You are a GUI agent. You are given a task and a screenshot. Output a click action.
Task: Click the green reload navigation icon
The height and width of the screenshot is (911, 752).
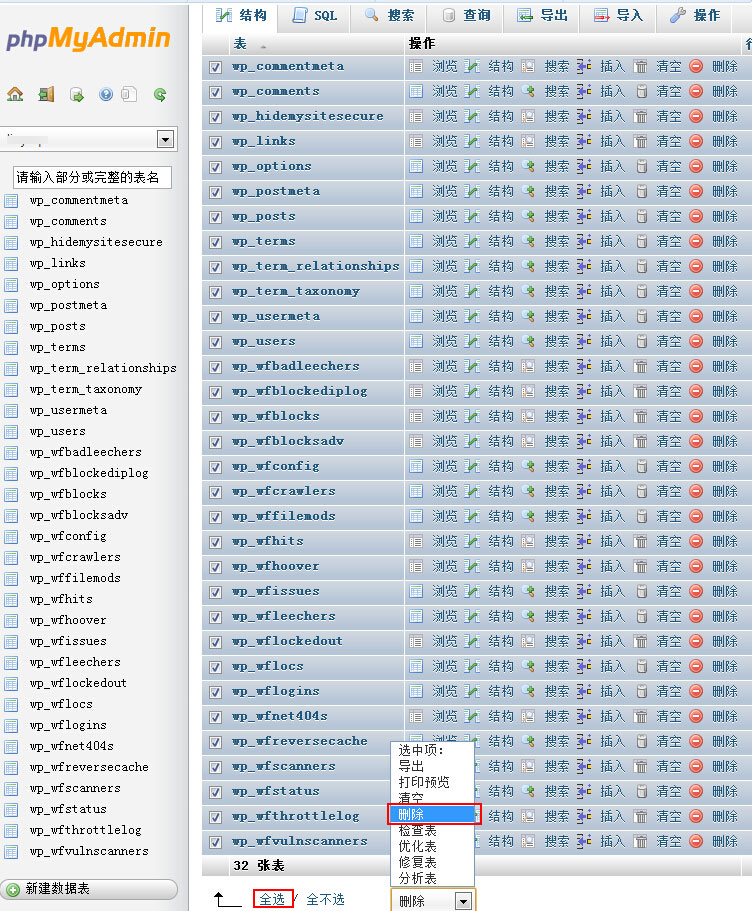click(x=160, y=95)
